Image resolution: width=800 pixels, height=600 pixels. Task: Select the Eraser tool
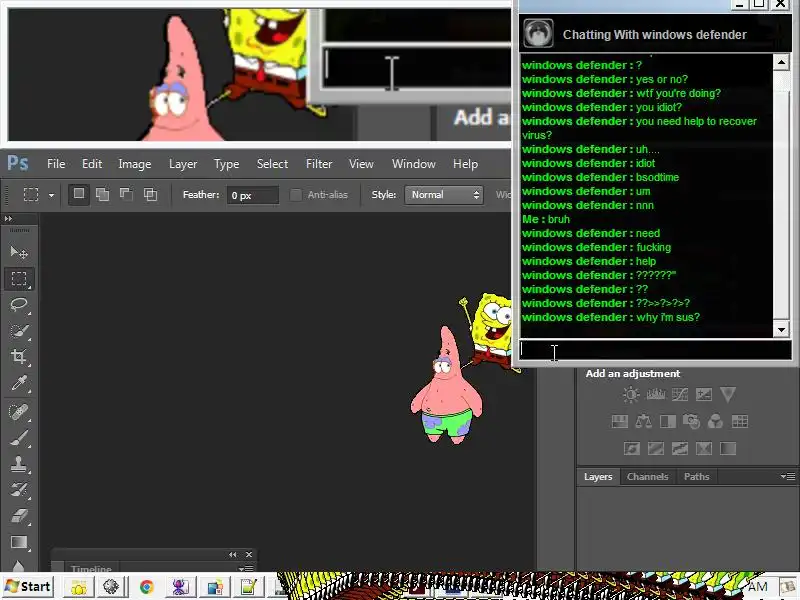(19, 516)
